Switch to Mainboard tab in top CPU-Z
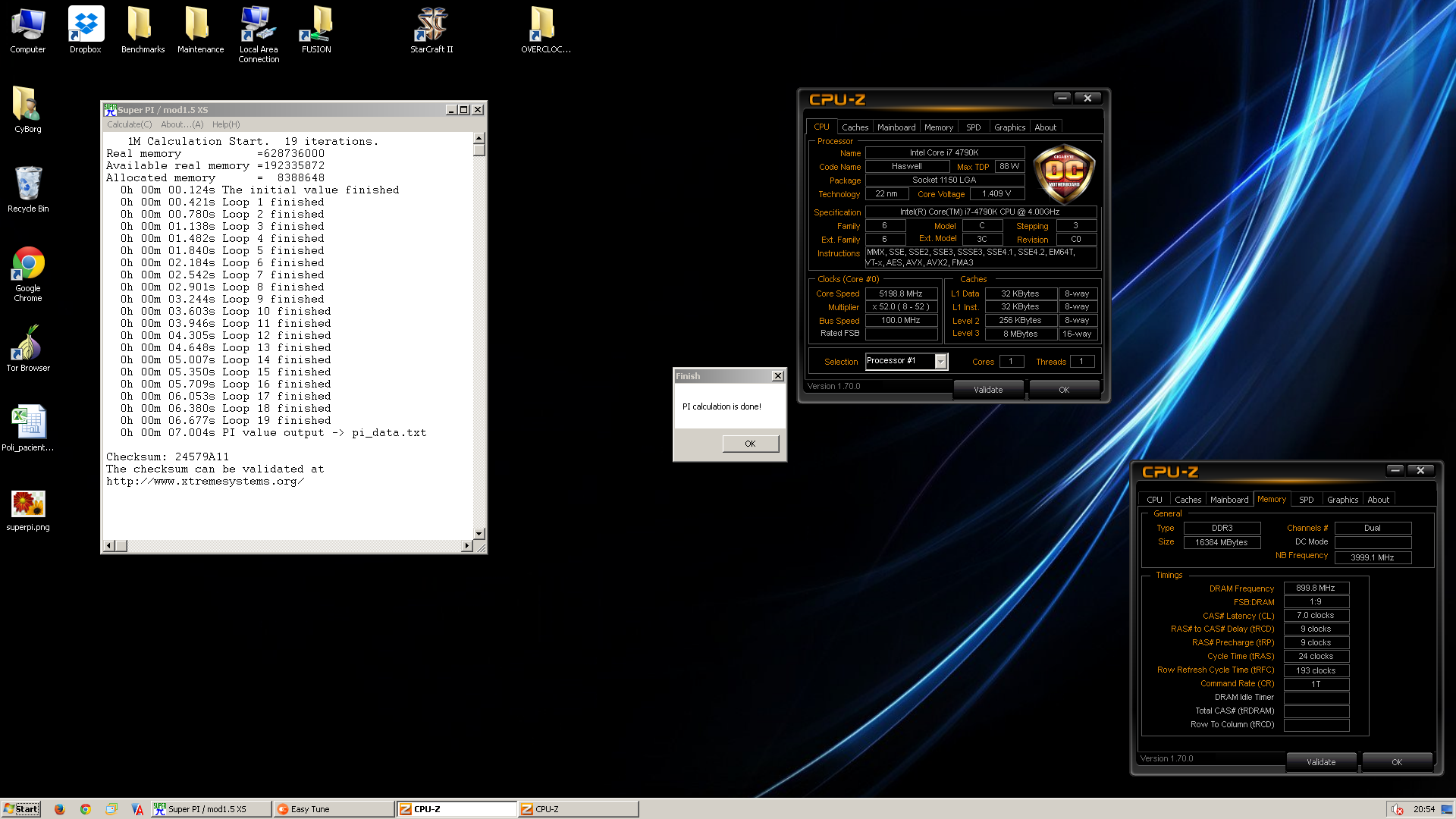Screen dimensions: 1456x819 (896, 127)
